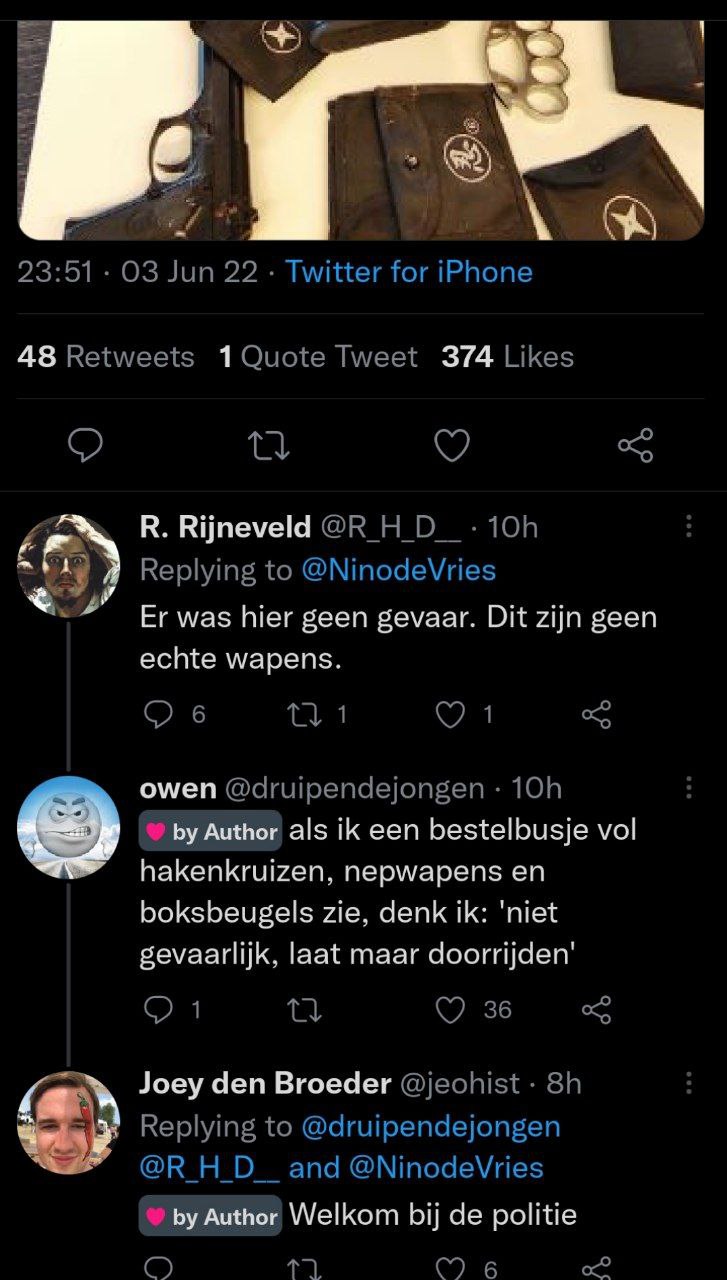Viewport: 727px width, 1280px height.
Task: Retweet the main tweet
Action: (x=269, y=446)
